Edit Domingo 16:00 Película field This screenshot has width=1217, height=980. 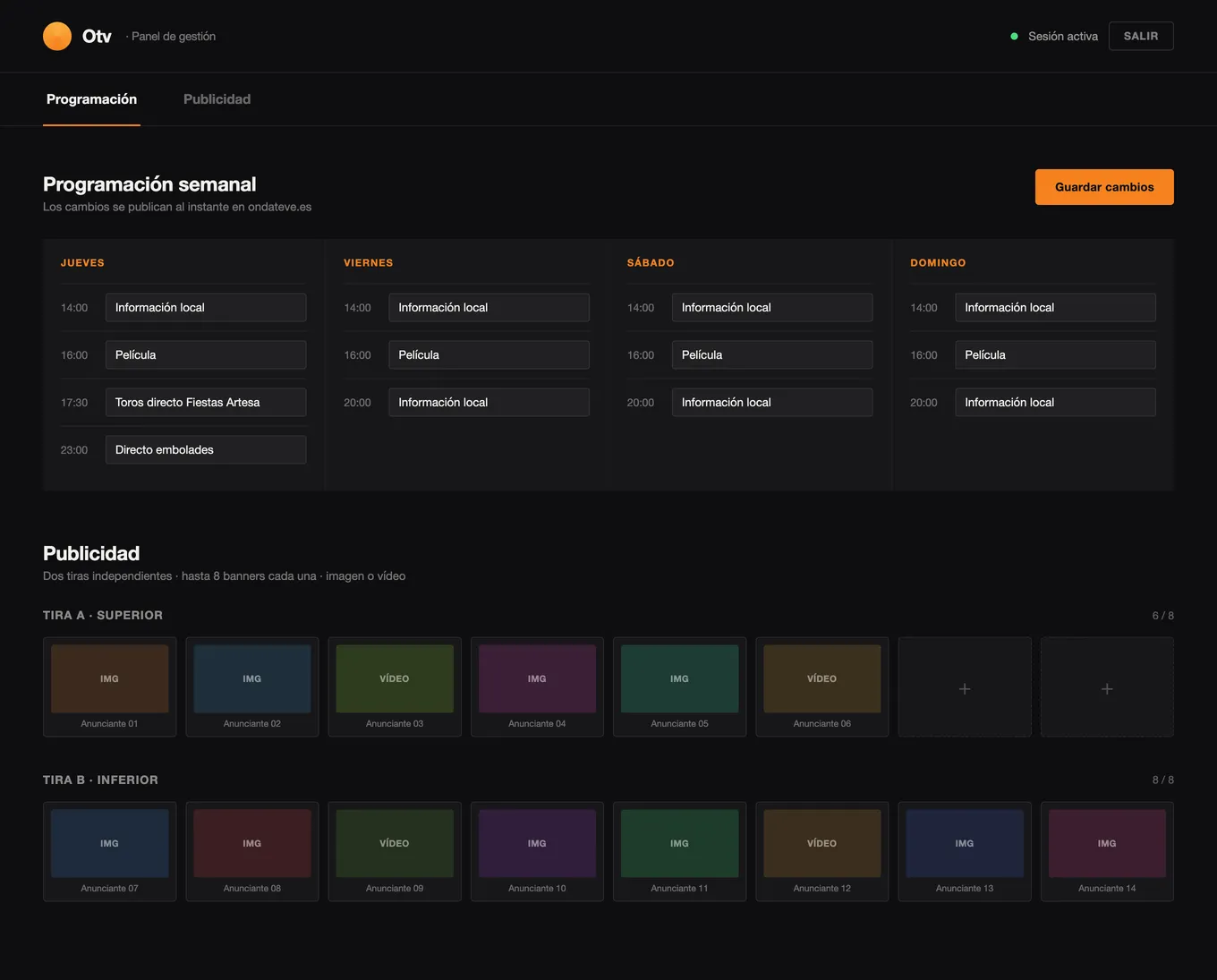1055,355
